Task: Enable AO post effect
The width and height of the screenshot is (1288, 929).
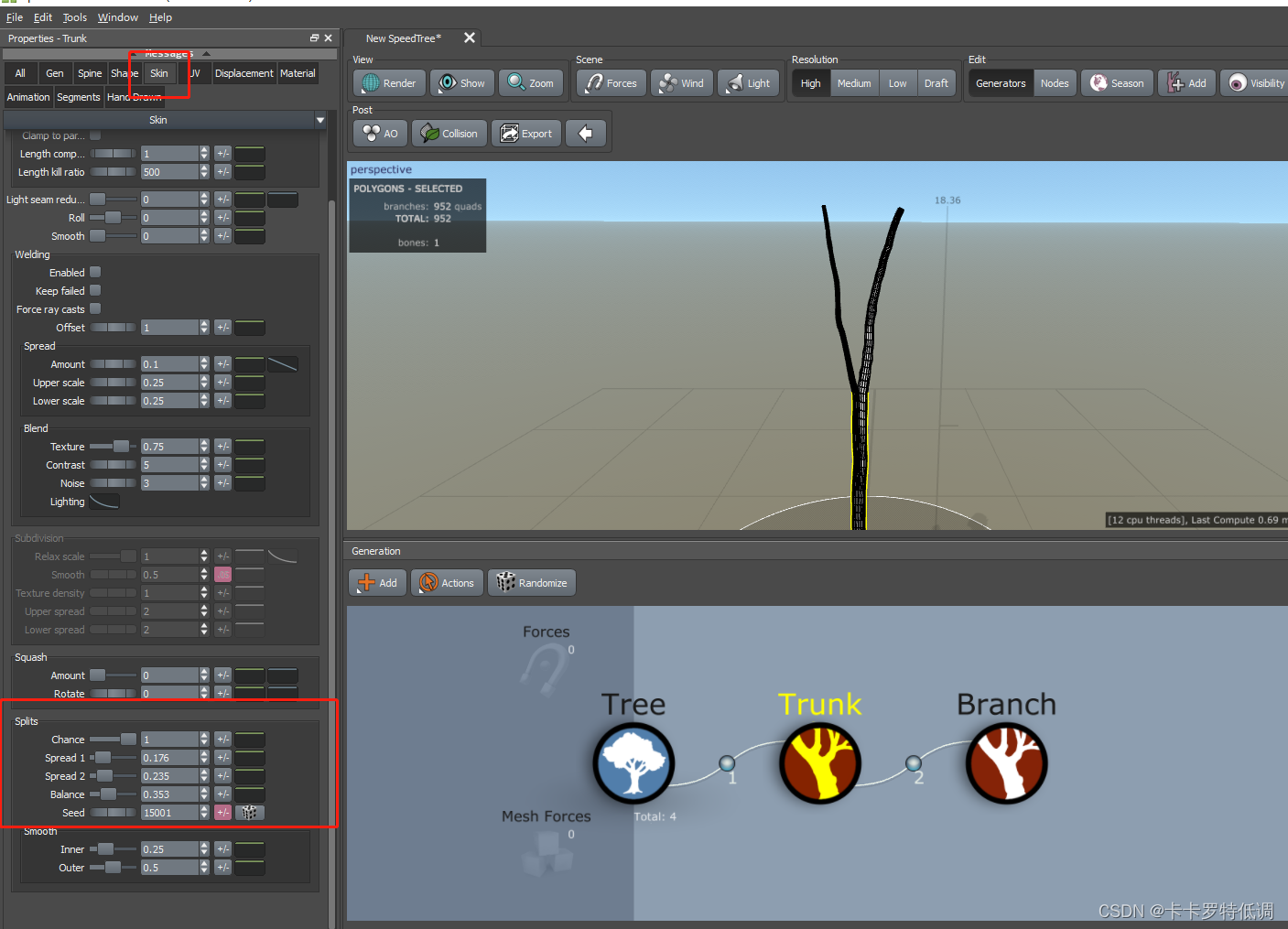Action: [x=380, y=134]
